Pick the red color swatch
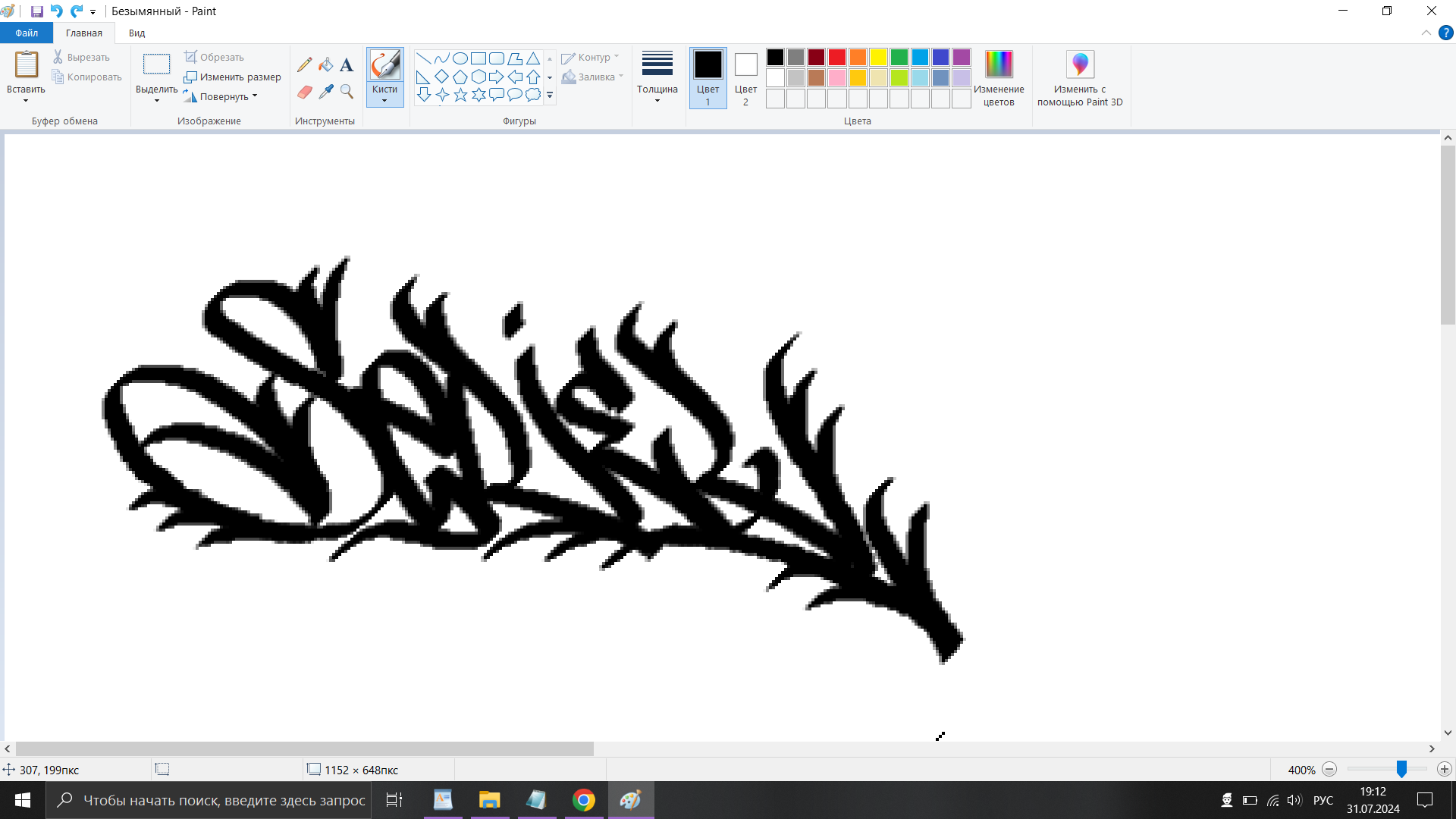This screenshot has width=1456, height=819. (x=836, y=58)
